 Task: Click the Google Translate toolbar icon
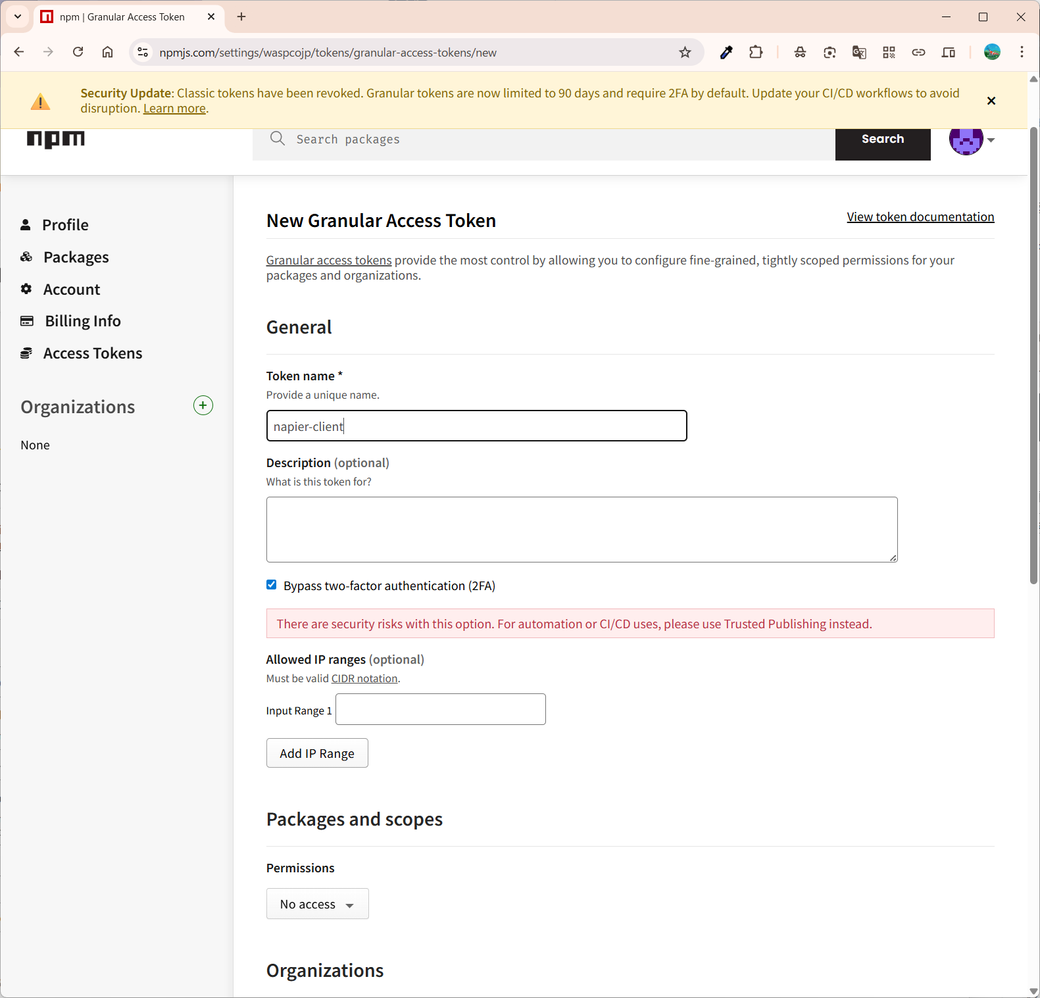click(x=859, y=52)
